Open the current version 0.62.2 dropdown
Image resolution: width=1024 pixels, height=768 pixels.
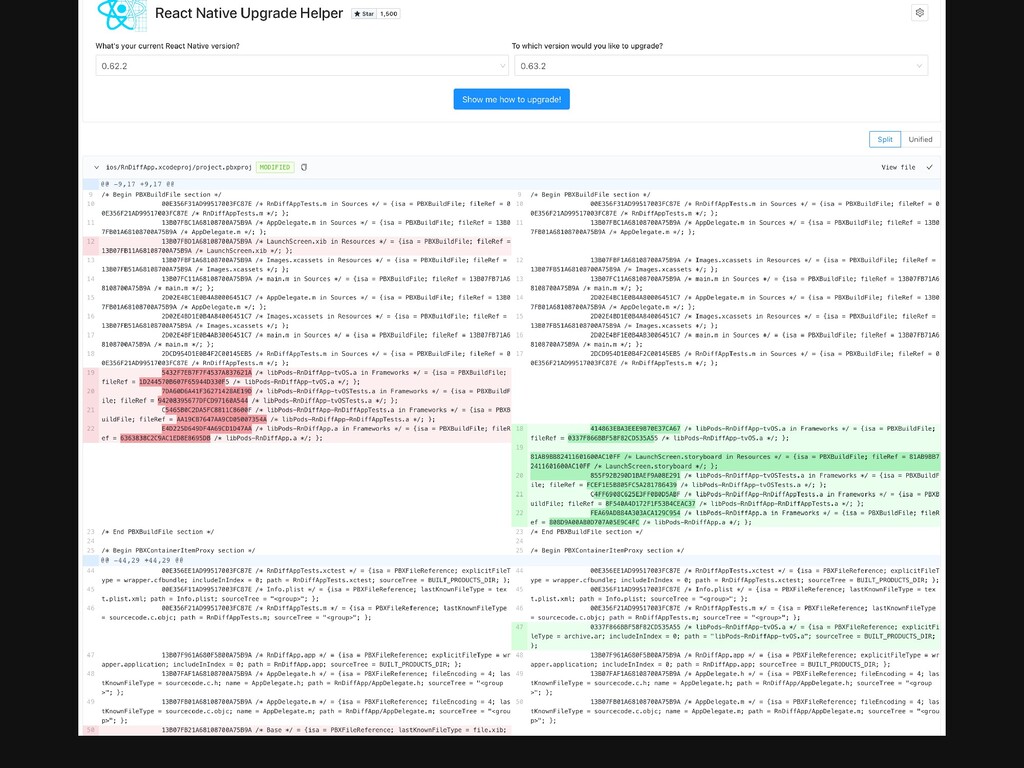coord(302,66)
